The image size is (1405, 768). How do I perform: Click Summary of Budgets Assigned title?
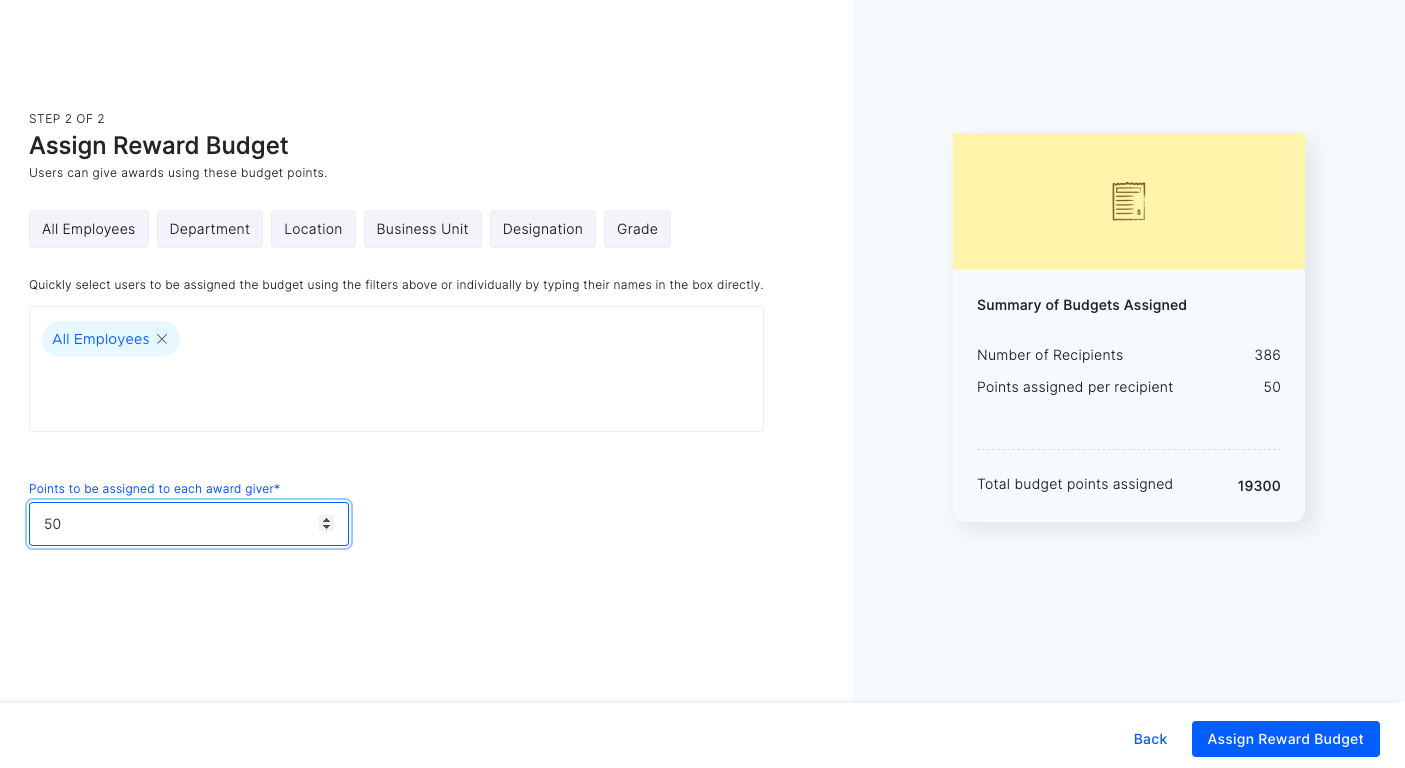click(1082, 305)
